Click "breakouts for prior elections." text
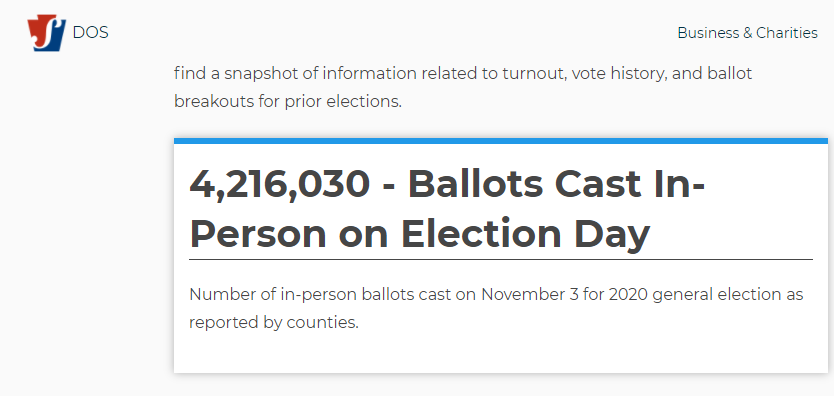Screen dimensions: 834x396 tap(288, 102)
